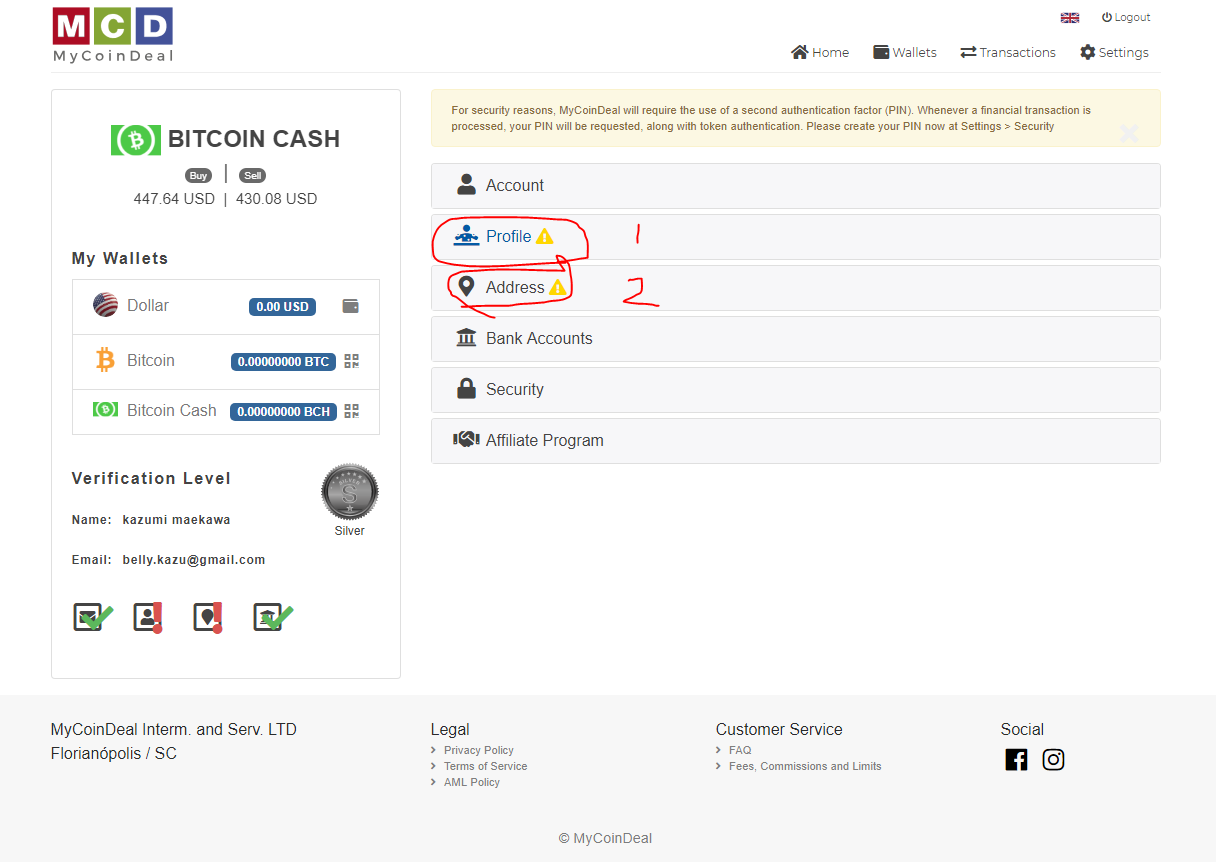
Task: Open the Terms of Service link
Action: click(x=486, y=767)
